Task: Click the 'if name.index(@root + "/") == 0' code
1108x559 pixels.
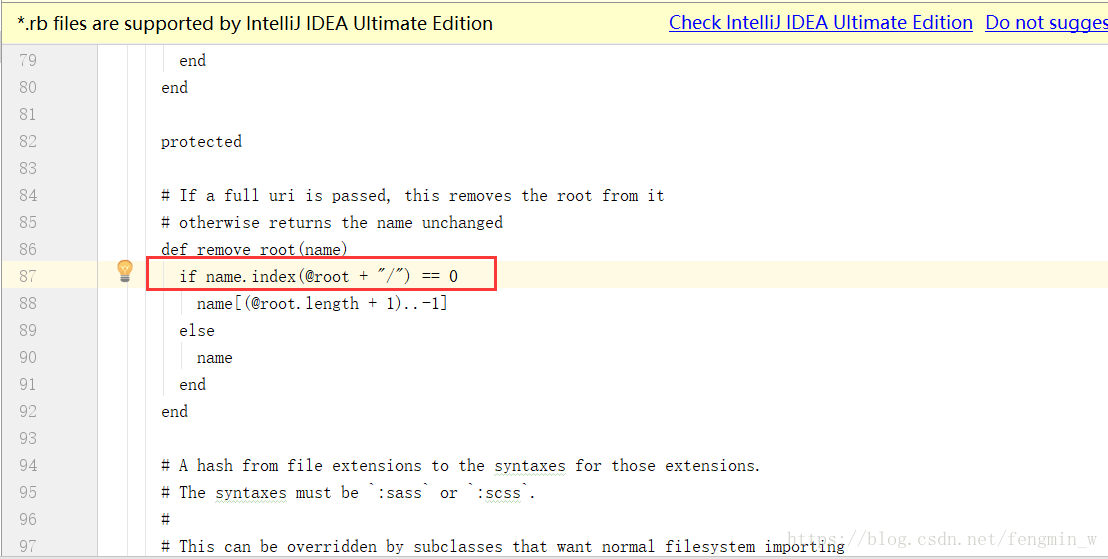Action: [319, 276]
